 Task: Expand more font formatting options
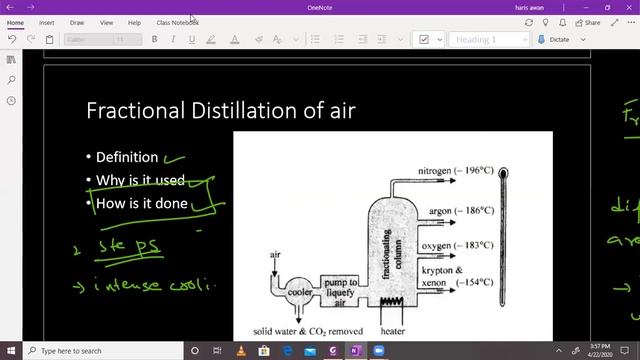296,40
